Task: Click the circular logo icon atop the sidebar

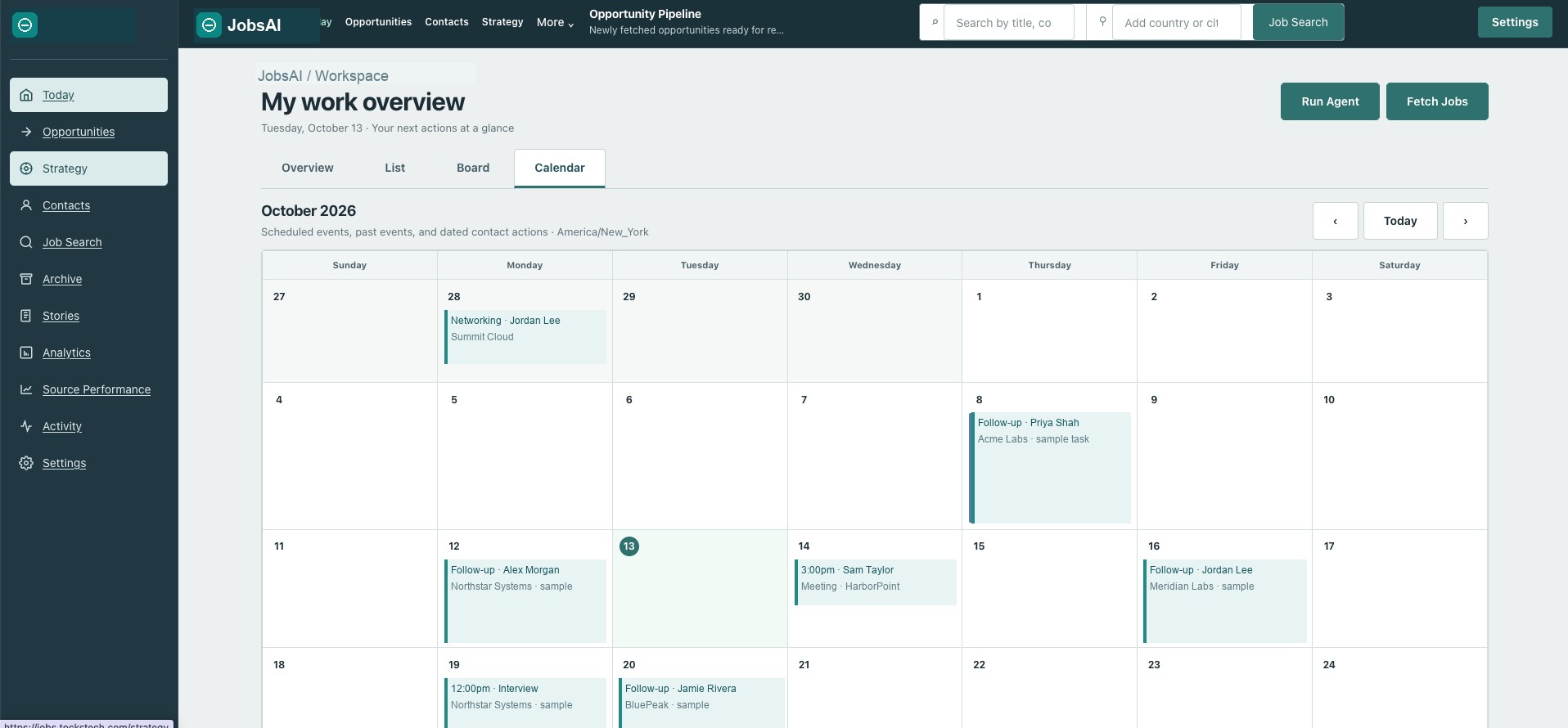Action: point(25,25)
